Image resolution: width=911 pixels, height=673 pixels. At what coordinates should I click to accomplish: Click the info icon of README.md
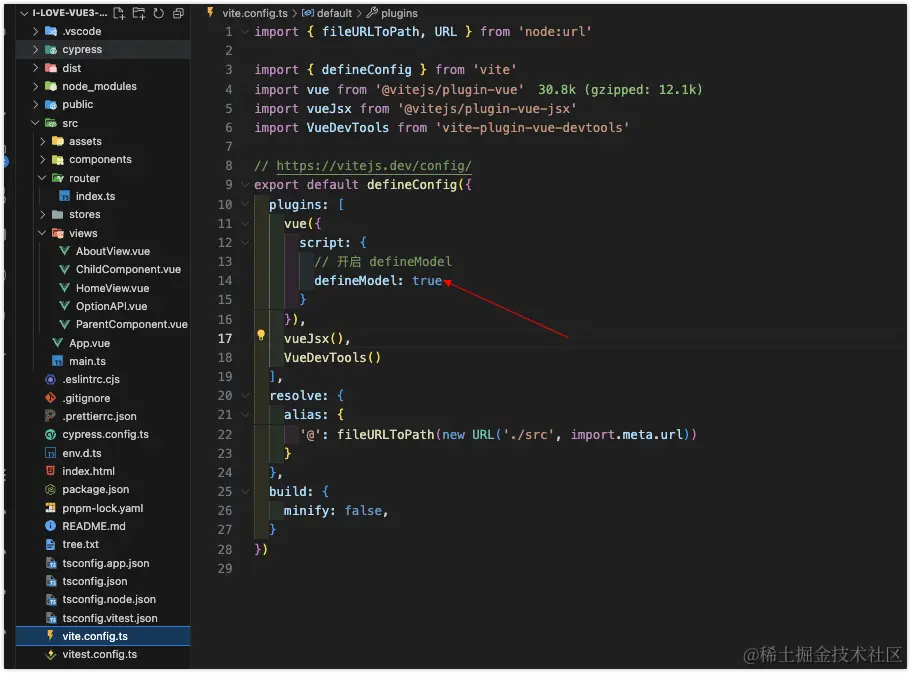51,526
